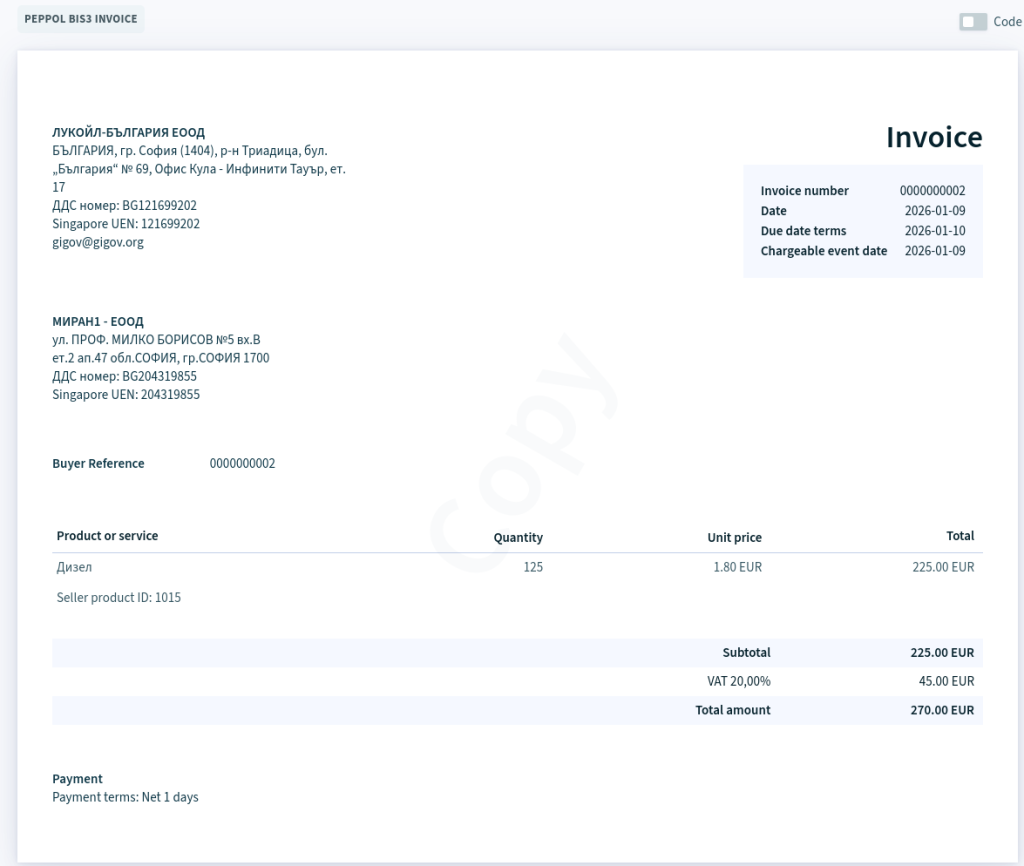The width and height of the screenshot is (1024, 866).
Task: Click the Seller product ID: 1015 text
Action: click(118, 598)
